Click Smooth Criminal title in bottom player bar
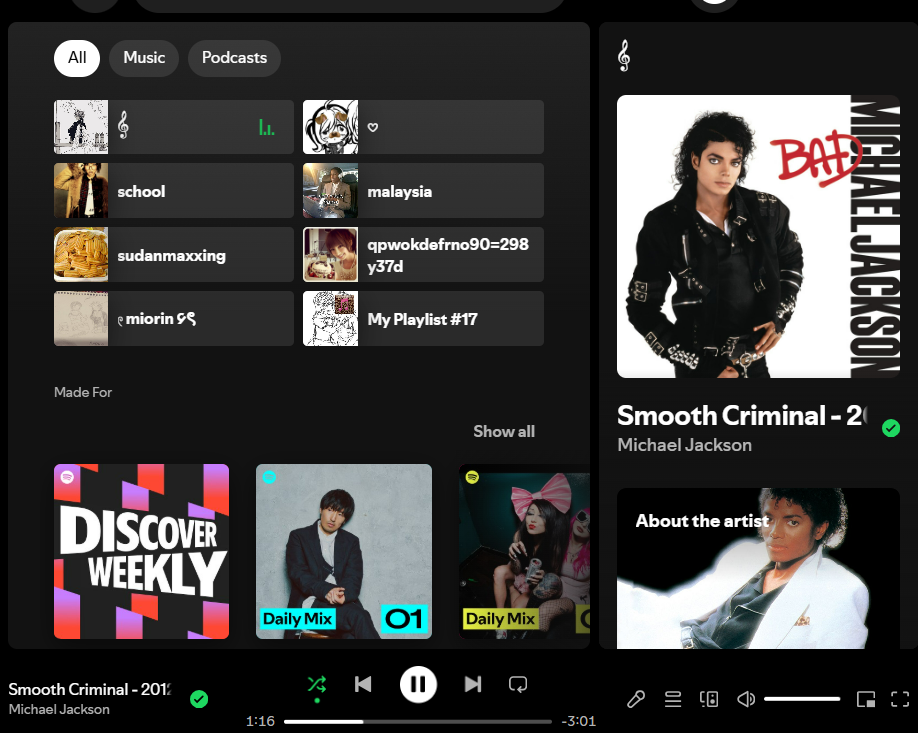Image resolution: width=918 pixels, height=733 pixels. [x=90, y=689]
